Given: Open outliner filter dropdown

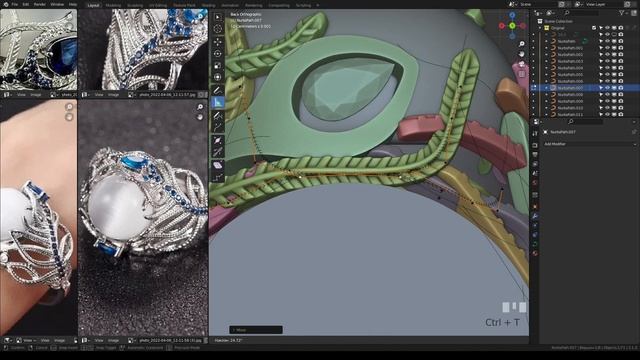Looking at the screenshot, I should [623, 13].
